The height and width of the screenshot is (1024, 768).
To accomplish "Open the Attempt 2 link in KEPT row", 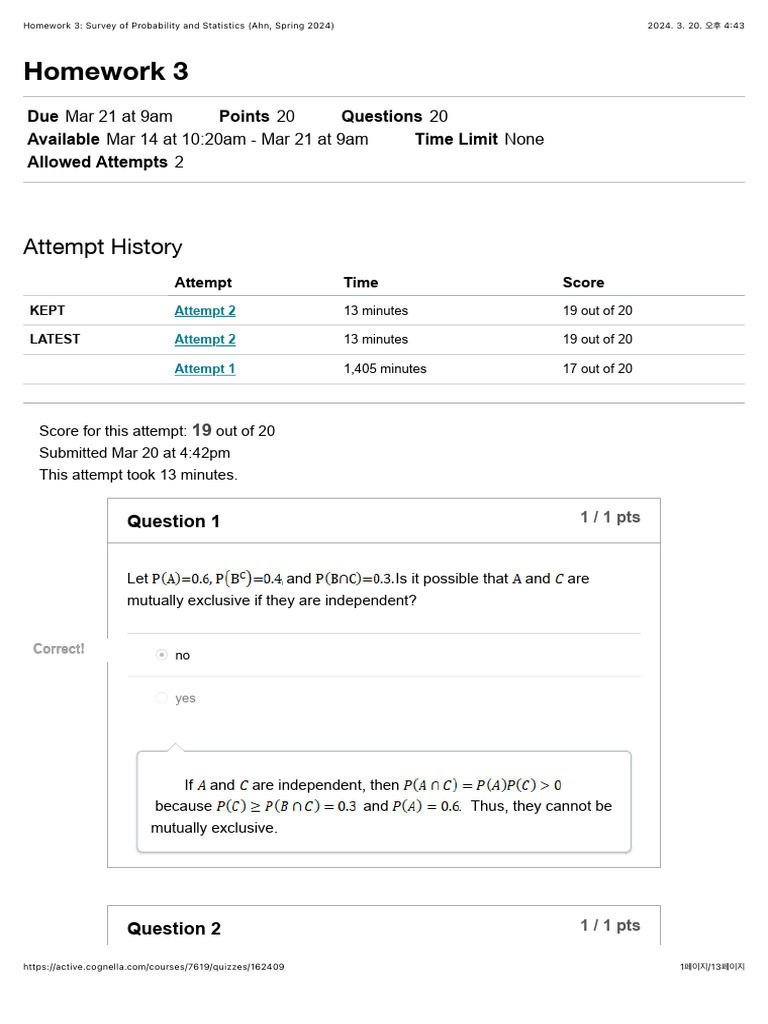I will 205,311.
